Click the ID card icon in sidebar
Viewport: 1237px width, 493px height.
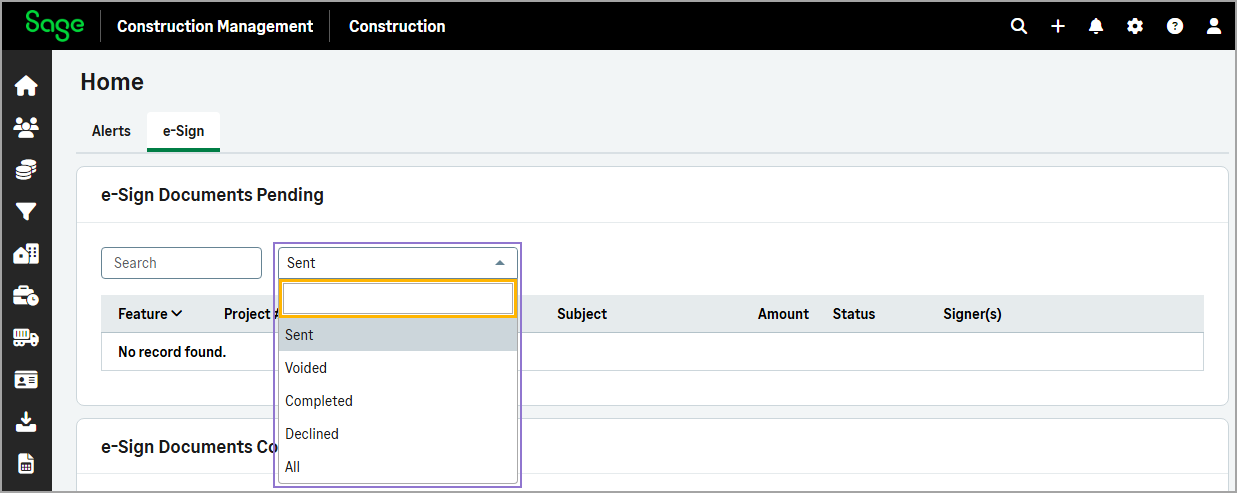[26, 380]
